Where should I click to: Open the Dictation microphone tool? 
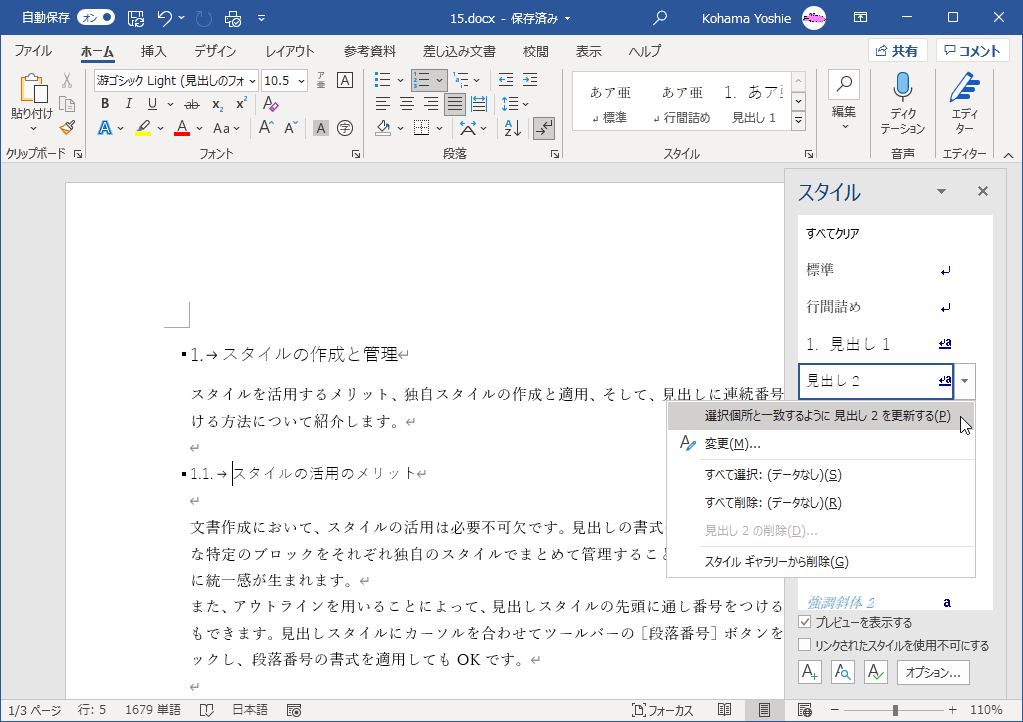[902, 103]
